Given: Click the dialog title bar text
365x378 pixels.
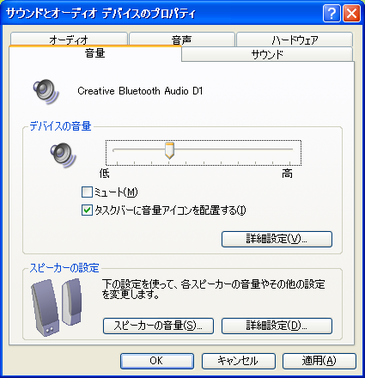Looking at the screenshot, I should (100, 14).
